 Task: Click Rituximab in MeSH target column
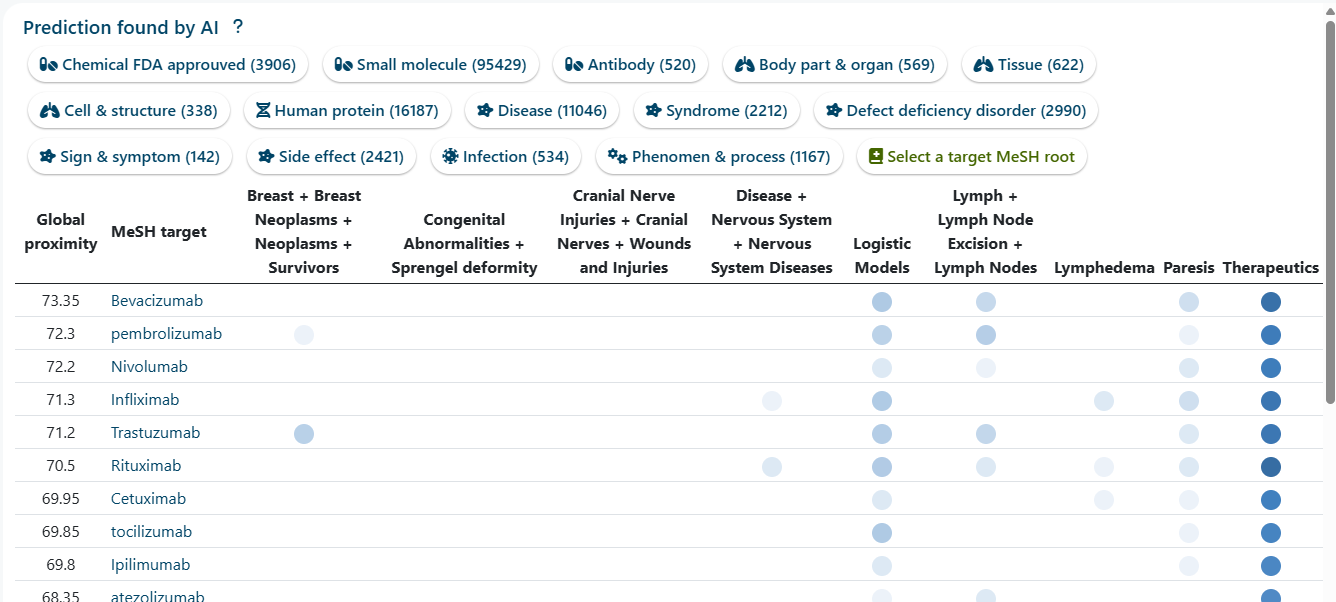tap(146, 466)
